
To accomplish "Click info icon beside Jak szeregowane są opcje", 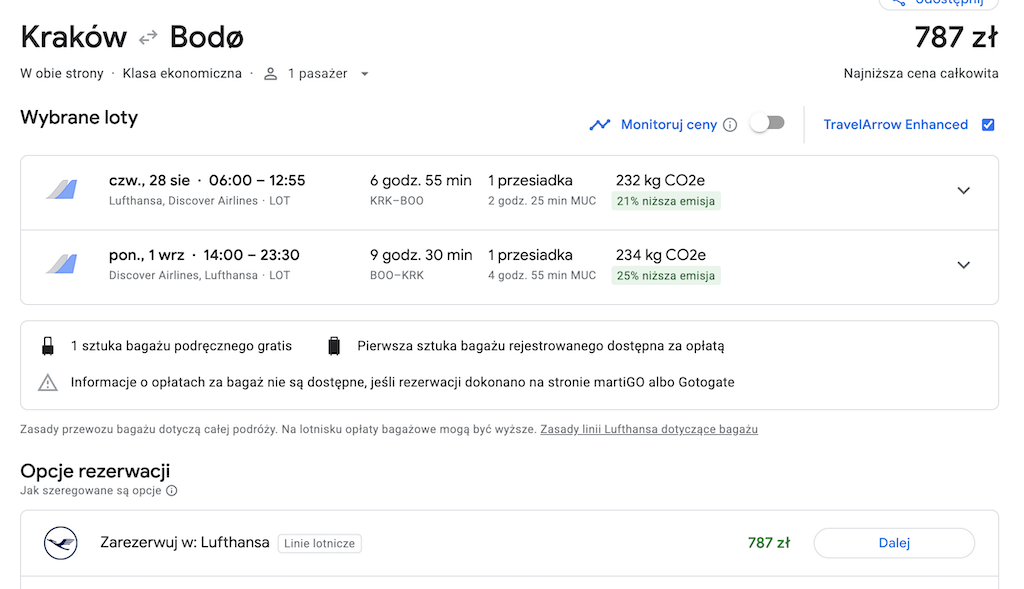I will coord(172,490).
